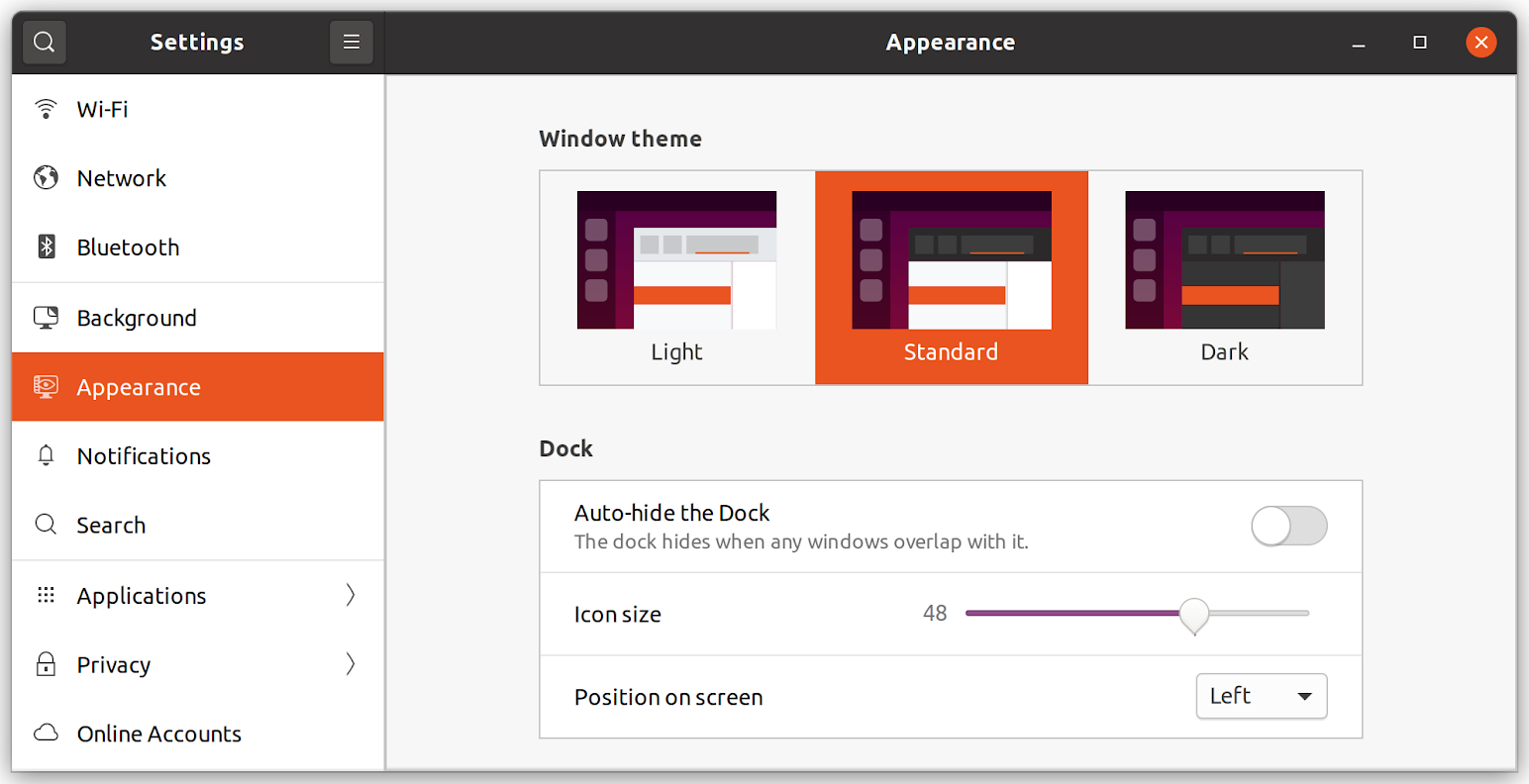Image resolution: width=1529 pixels, height=784 pixels.
Task: Choose the Dark window theme label
Action: 1225,352
